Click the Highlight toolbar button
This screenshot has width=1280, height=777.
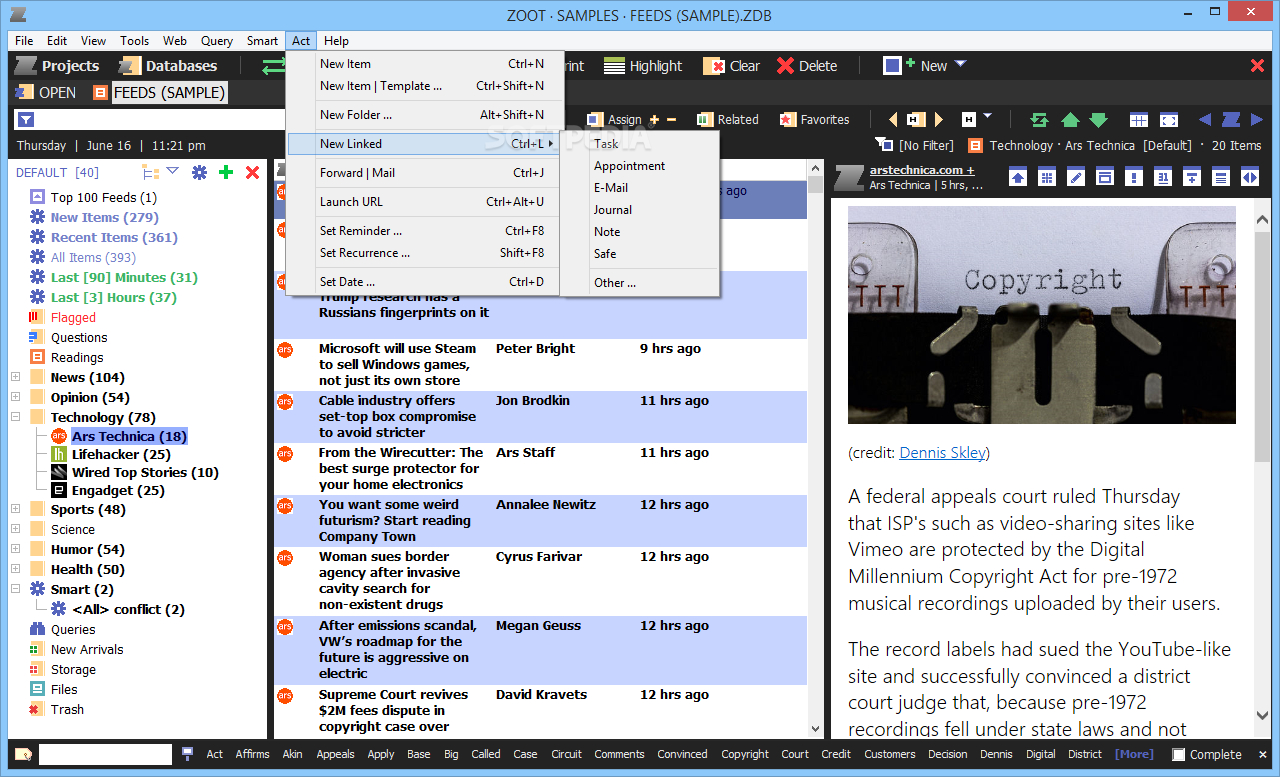tap(643, 66)
